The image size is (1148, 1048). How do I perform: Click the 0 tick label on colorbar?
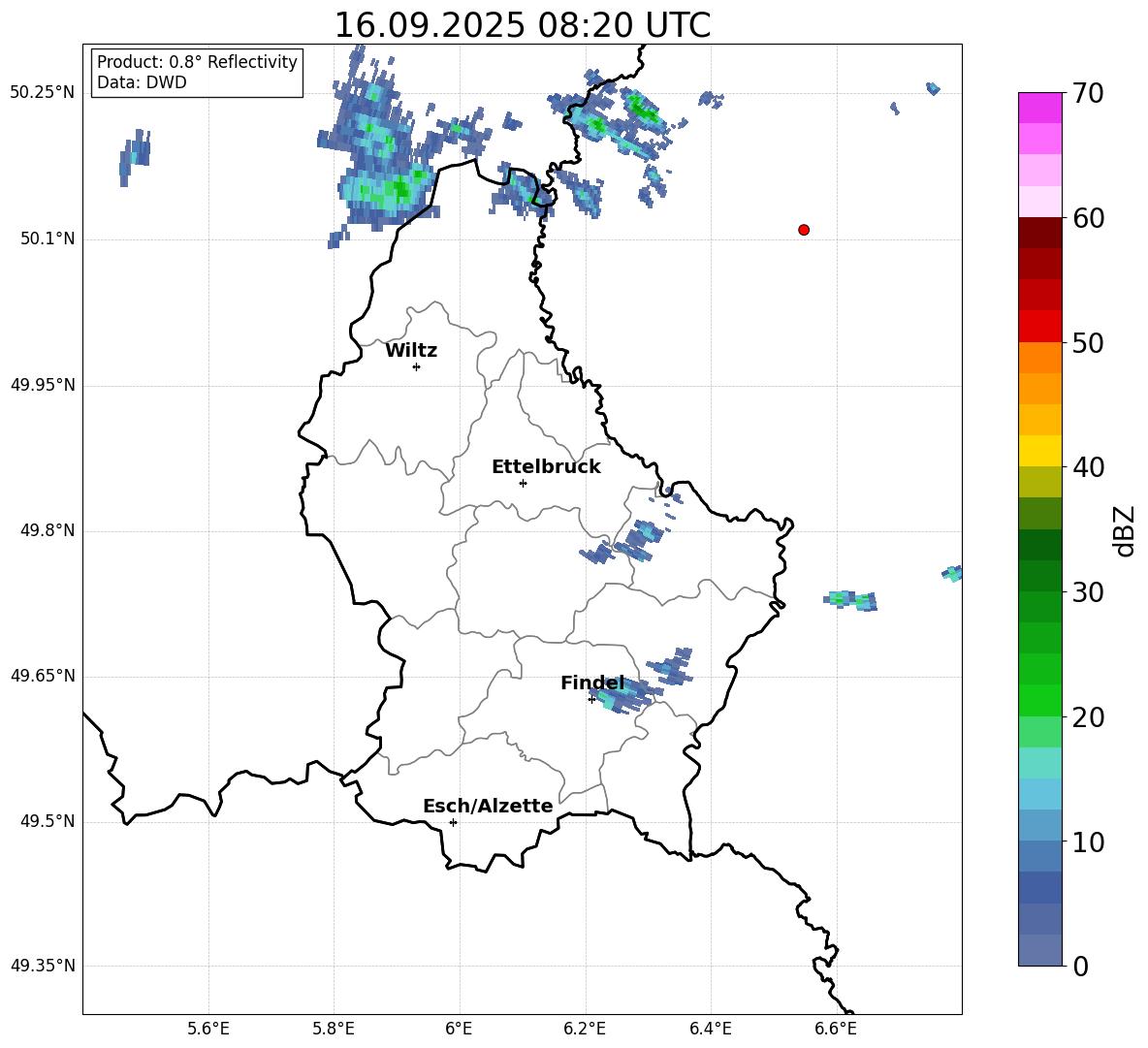click(x=1080, y=966)
